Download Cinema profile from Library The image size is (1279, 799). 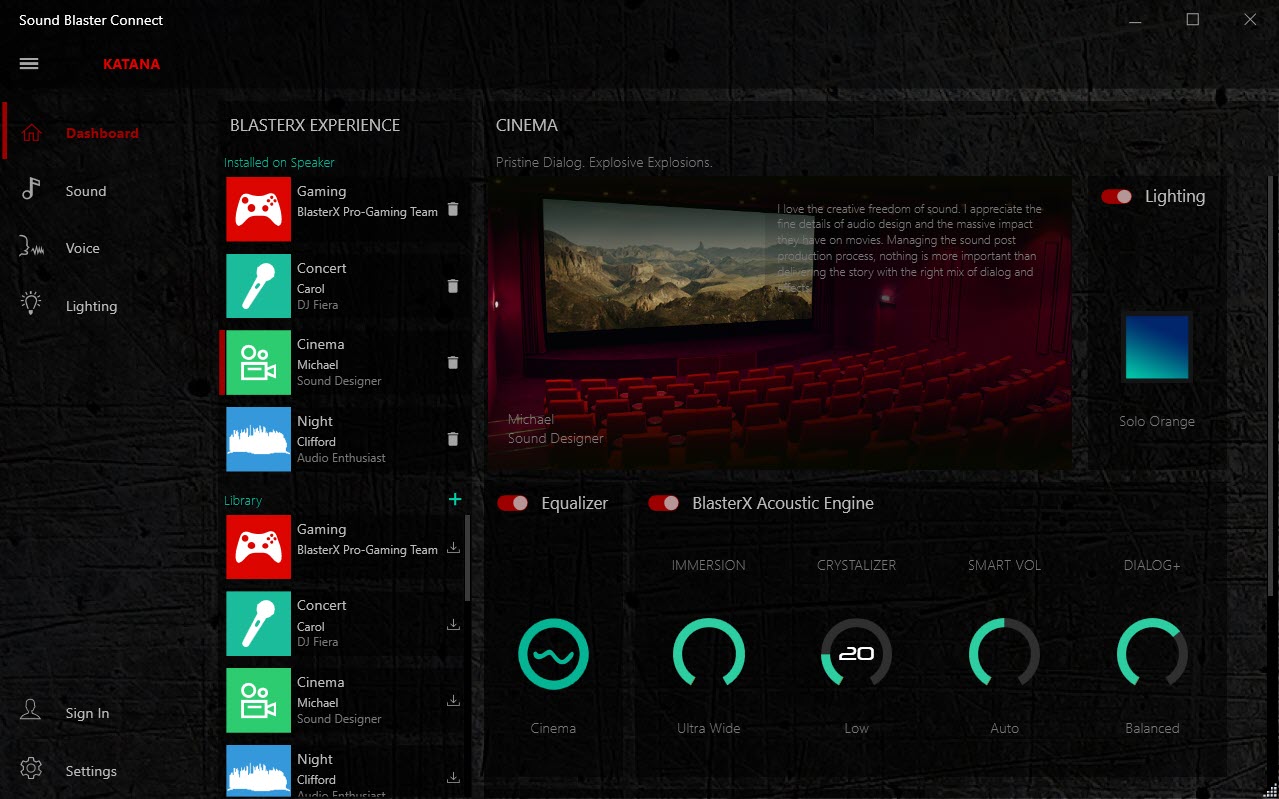453,701
